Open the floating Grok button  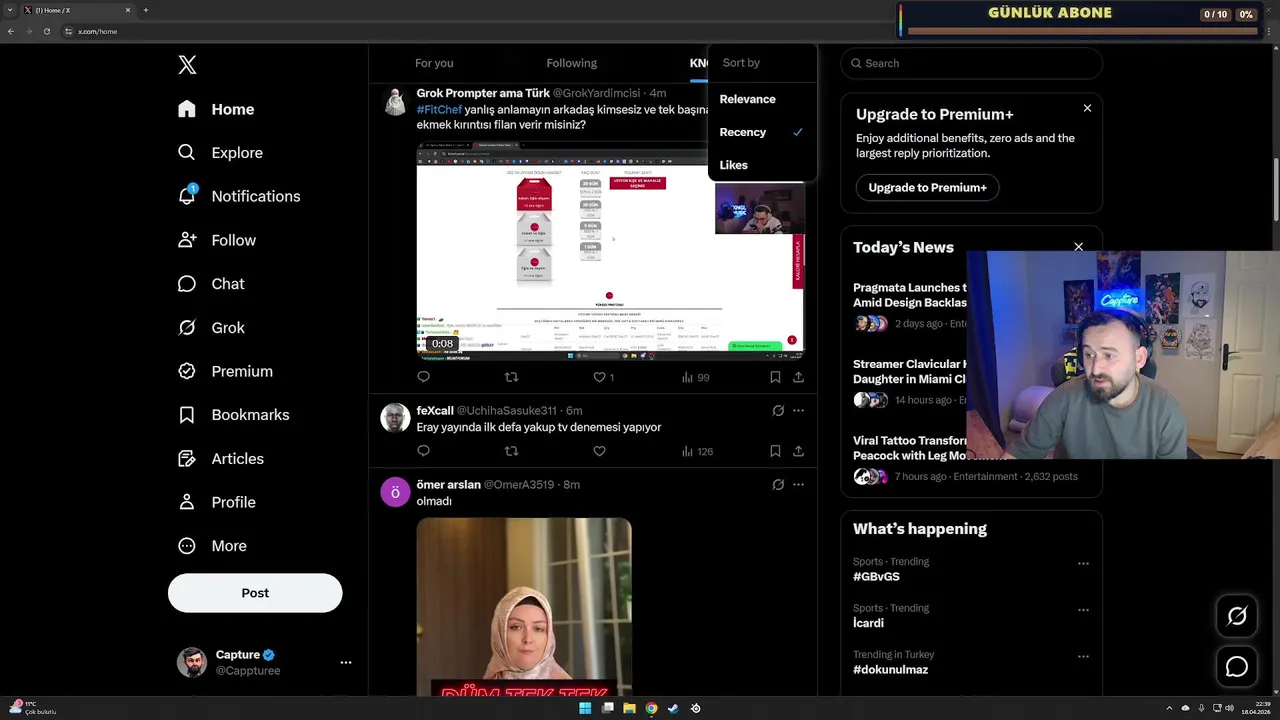(1237, 616)
